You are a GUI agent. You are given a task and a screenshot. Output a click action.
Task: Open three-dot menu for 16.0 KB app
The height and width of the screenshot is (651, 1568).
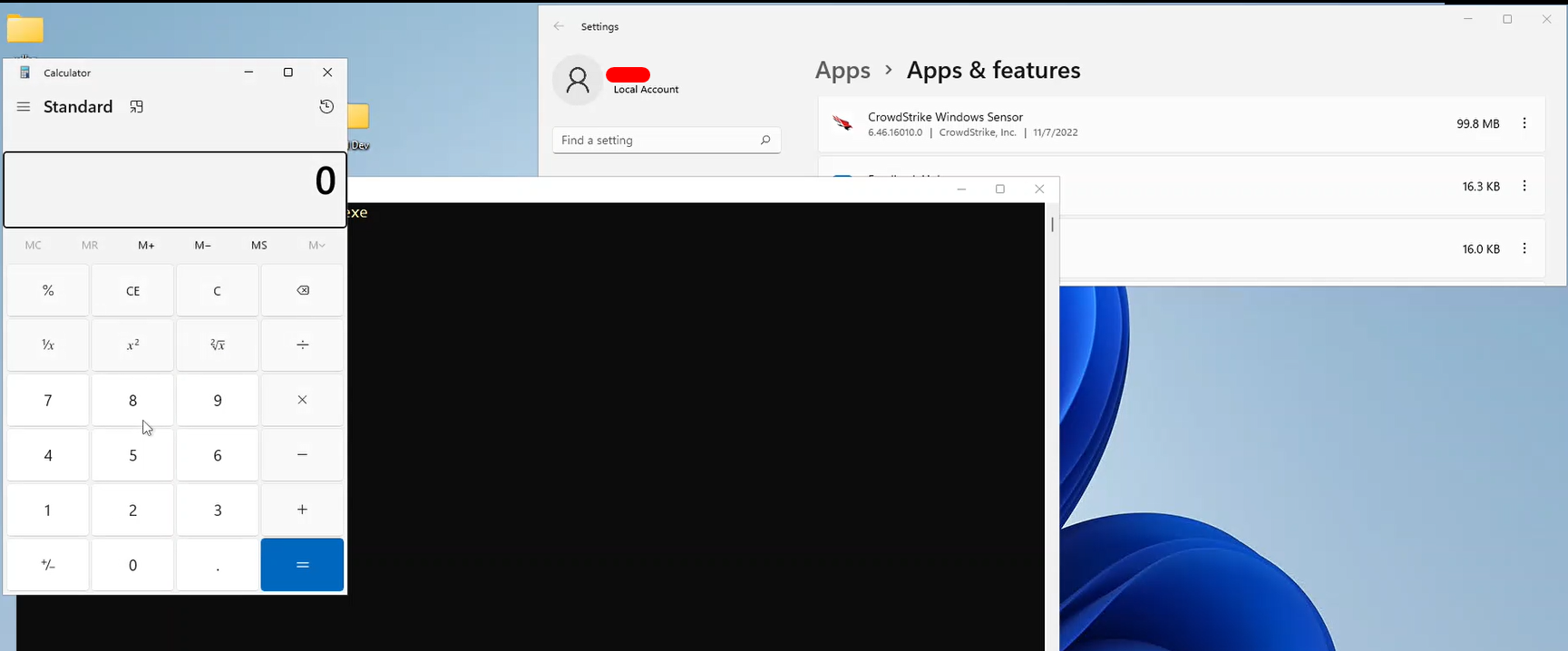tap(1524, 248)
